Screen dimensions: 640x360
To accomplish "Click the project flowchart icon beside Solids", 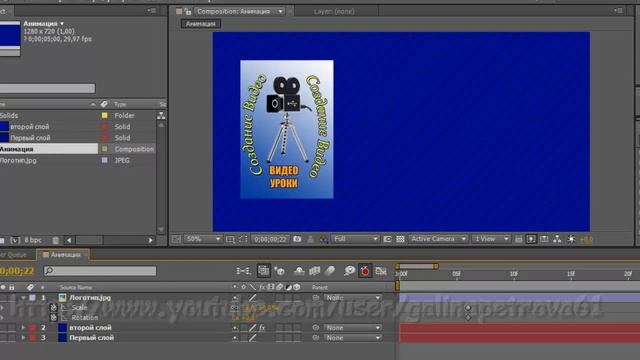I will pos(161,116).
